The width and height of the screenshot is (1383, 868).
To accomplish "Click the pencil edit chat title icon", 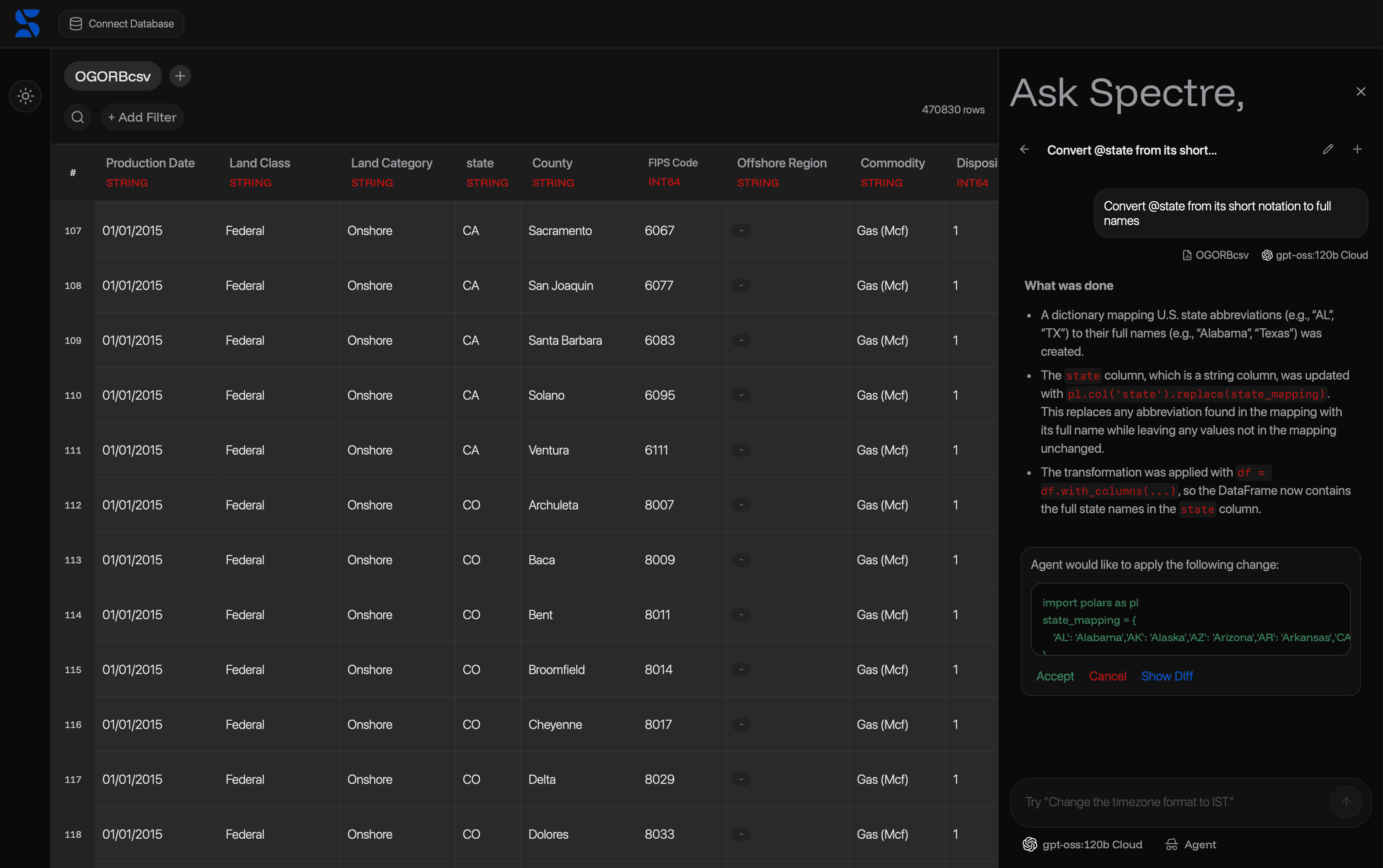I will tap(1327, 149).
